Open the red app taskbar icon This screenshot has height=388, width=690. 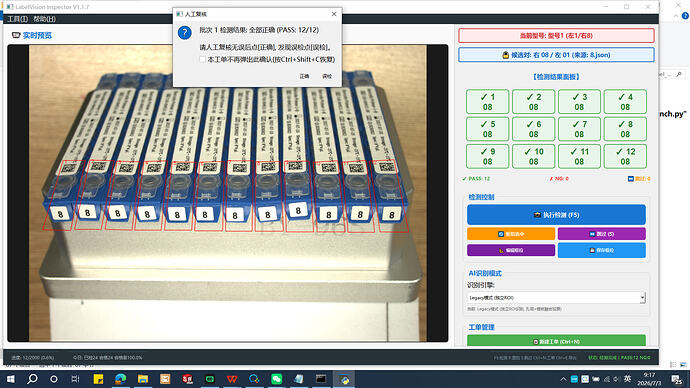point(187,379)
